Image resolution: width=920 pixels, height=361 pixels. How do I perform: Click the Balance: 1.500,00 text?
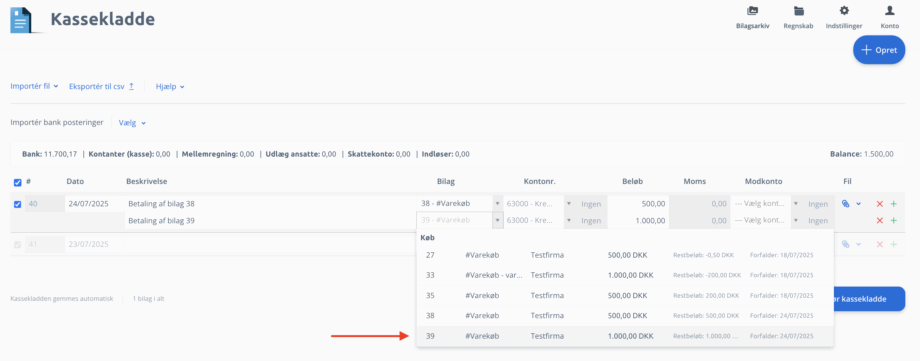point(861,154)
